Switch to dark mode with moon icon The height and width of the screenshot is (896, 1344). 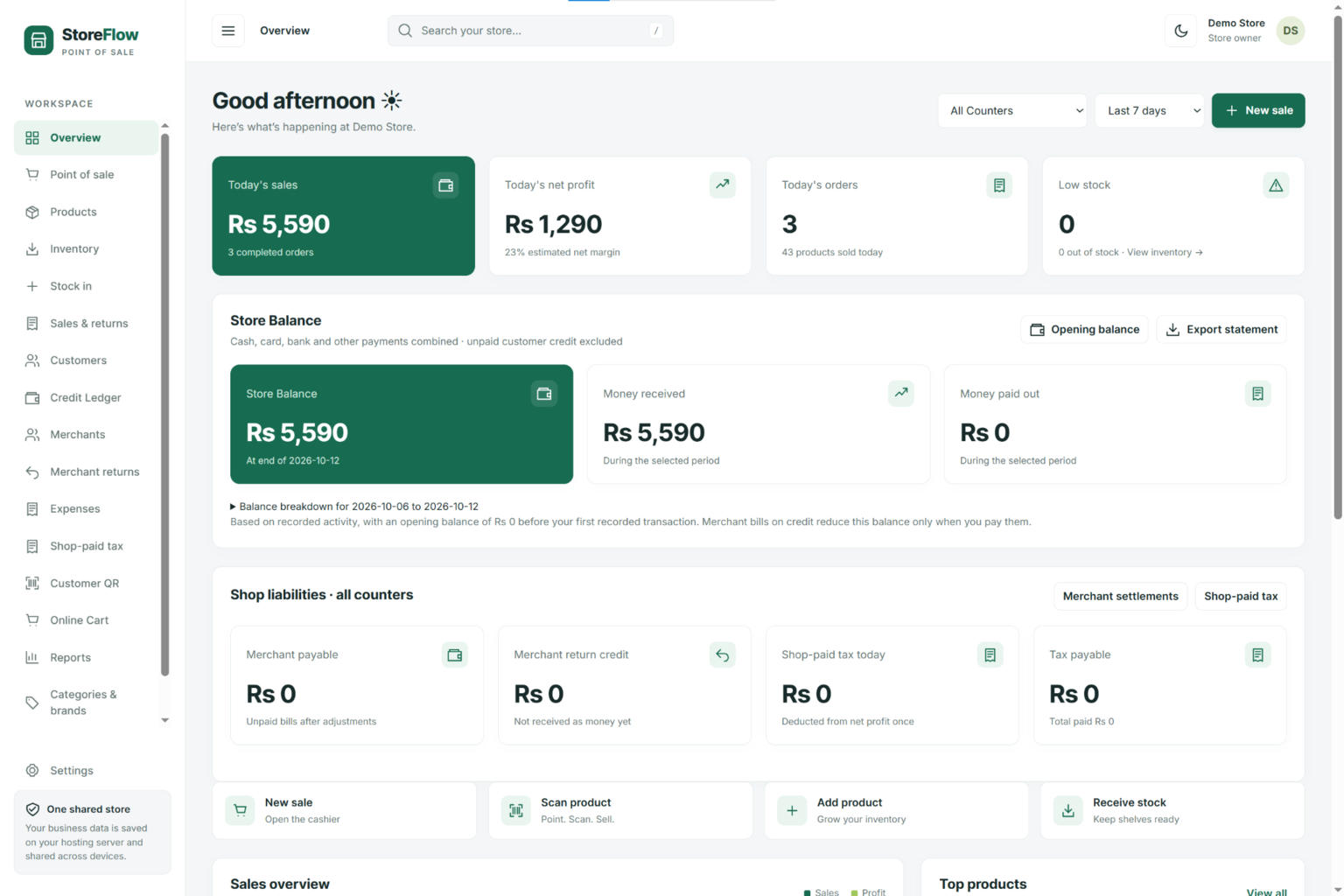tap(1180, 31)
